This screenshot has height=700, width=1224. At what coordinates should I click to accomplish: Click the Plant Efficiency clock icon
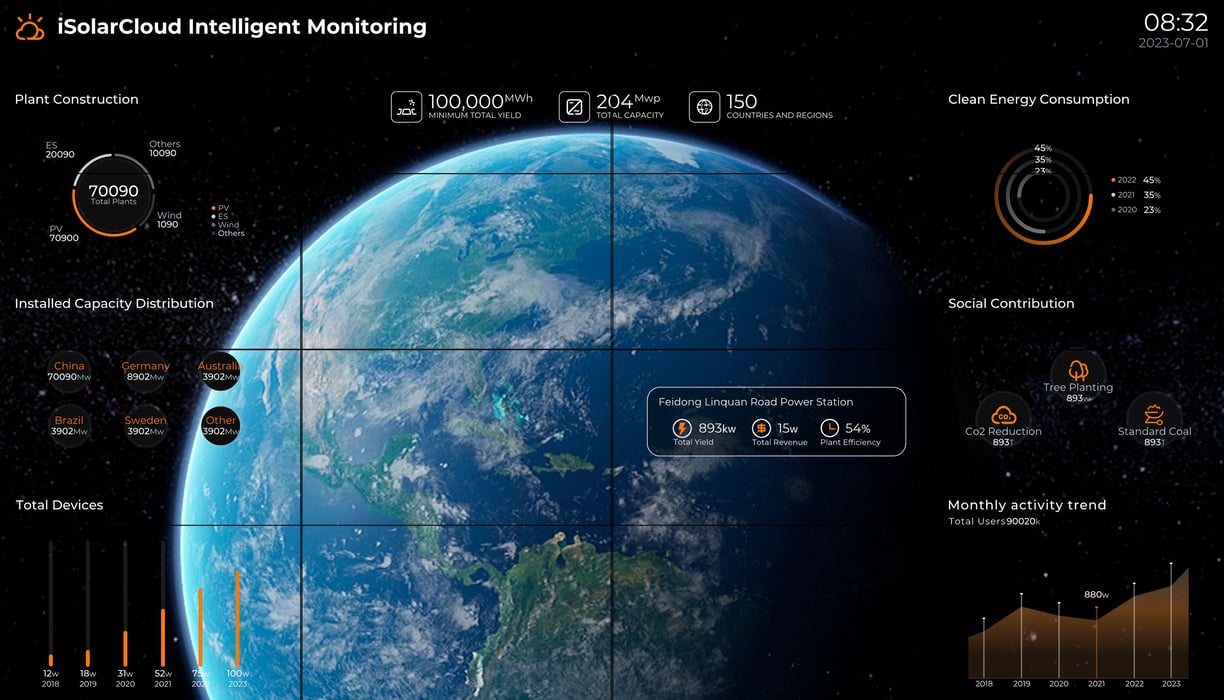(x=829, y=428)
